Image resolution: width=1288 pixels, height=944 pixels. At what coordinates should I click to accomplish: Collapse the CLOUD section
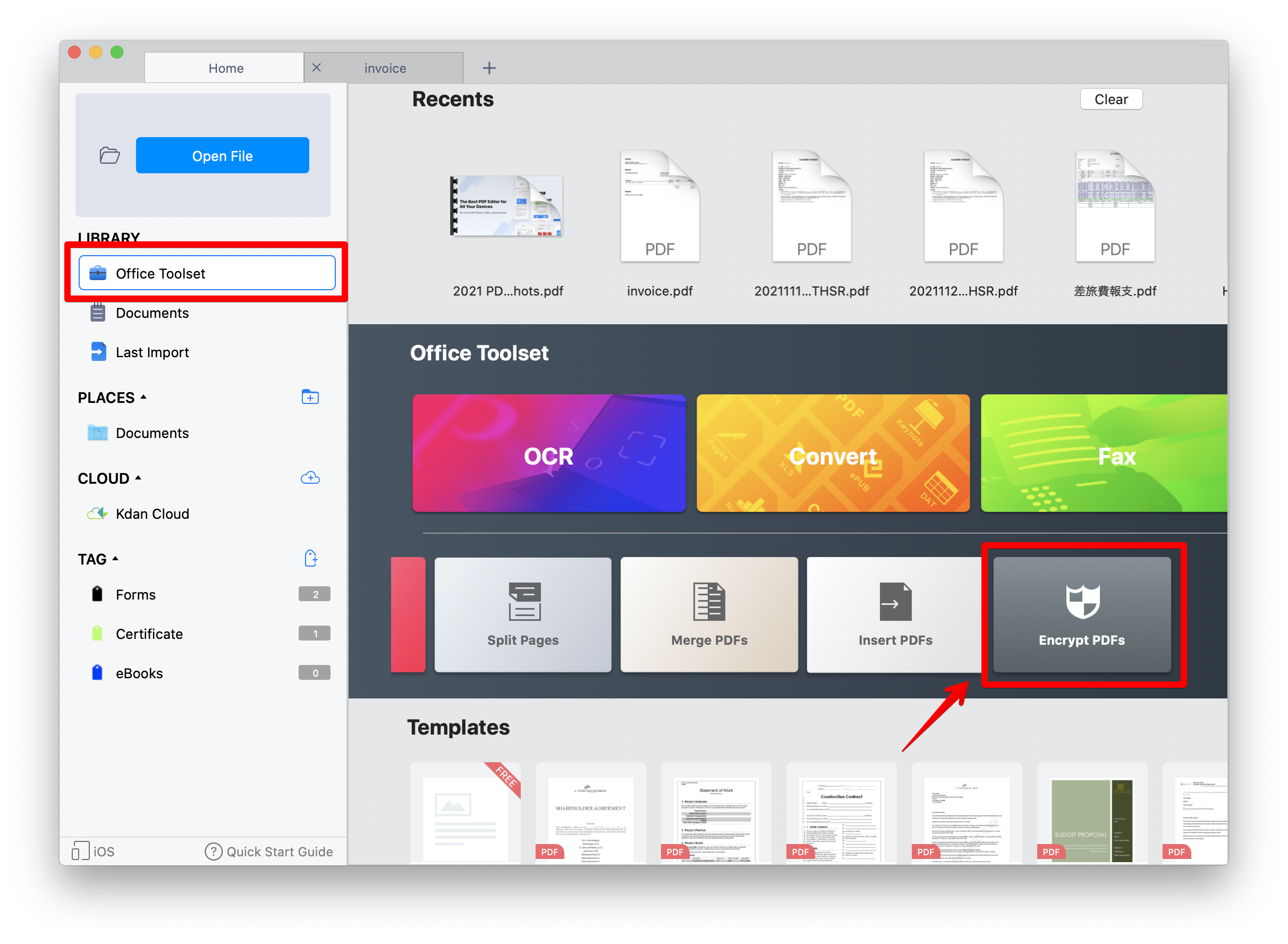coord(138,478)
